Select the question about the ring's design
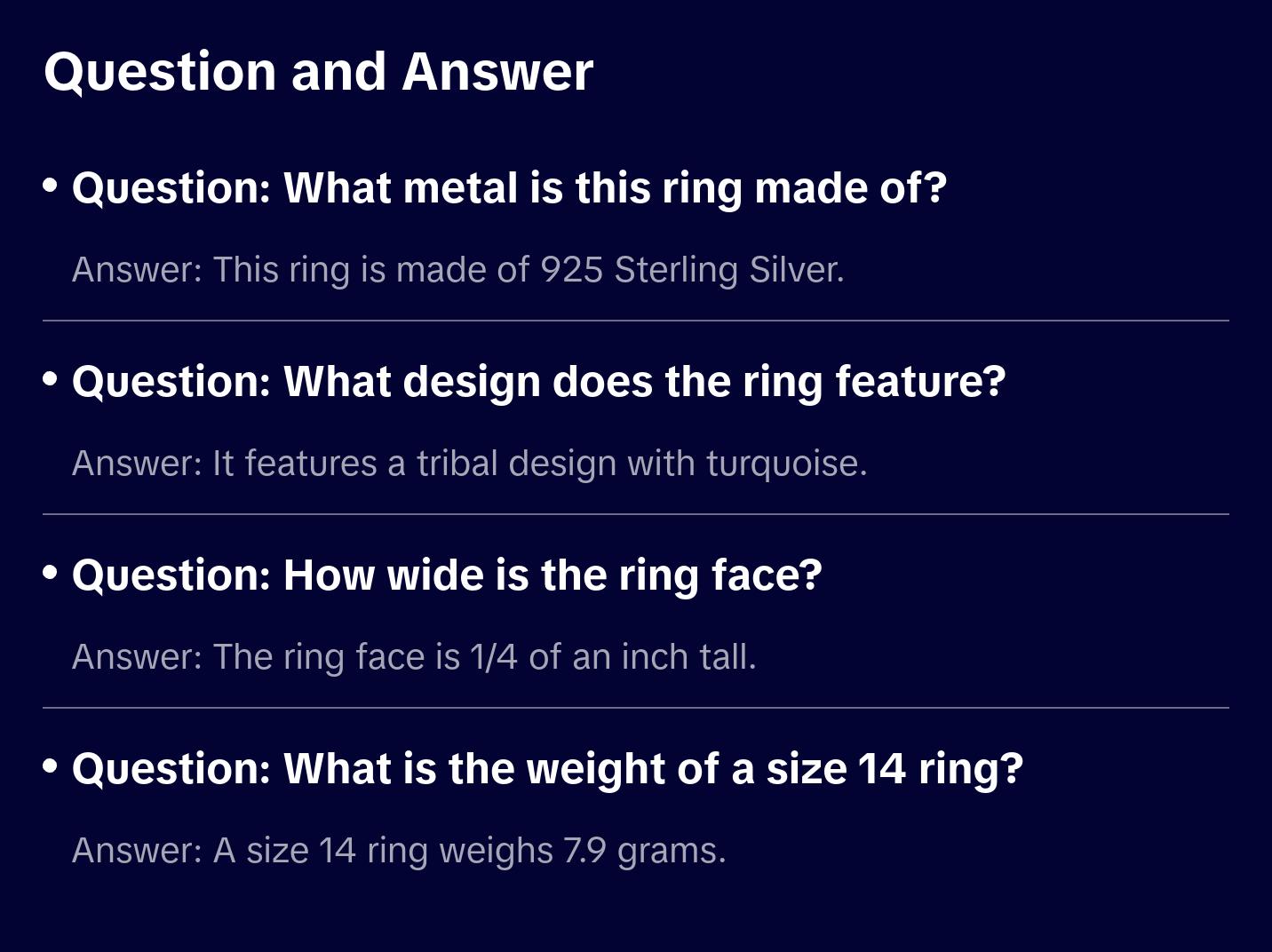 coord(538,382)
